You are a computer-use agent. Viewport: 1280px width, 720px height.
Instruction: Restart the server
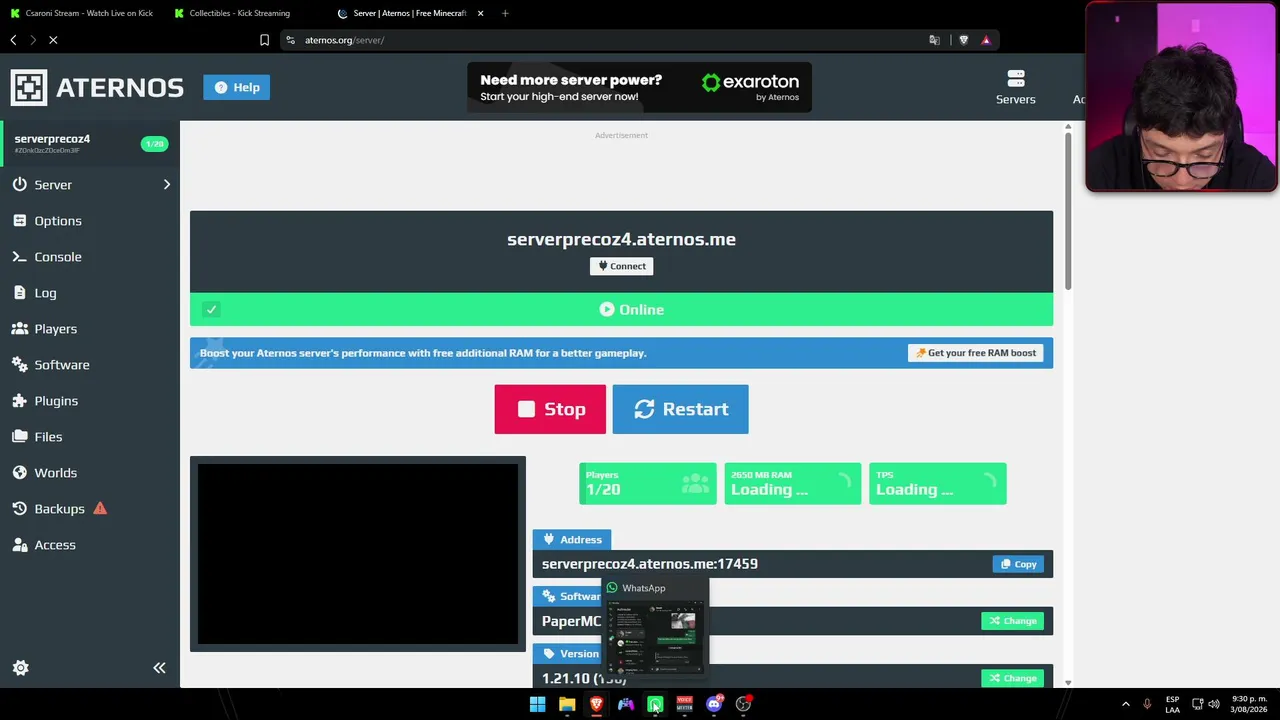click(680, 409)
